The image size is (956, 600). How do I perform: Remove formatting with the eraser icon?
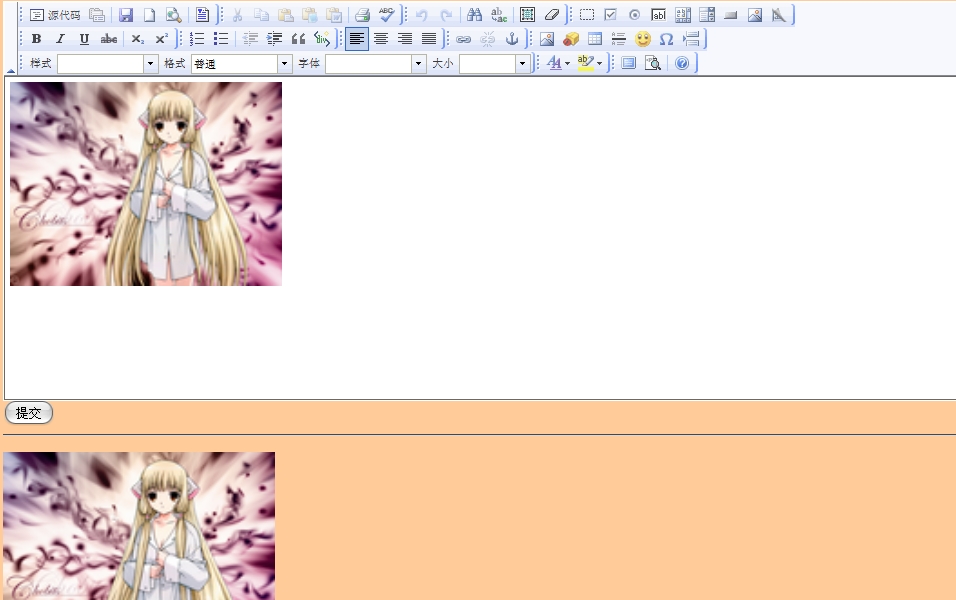(x=552, y=15)
